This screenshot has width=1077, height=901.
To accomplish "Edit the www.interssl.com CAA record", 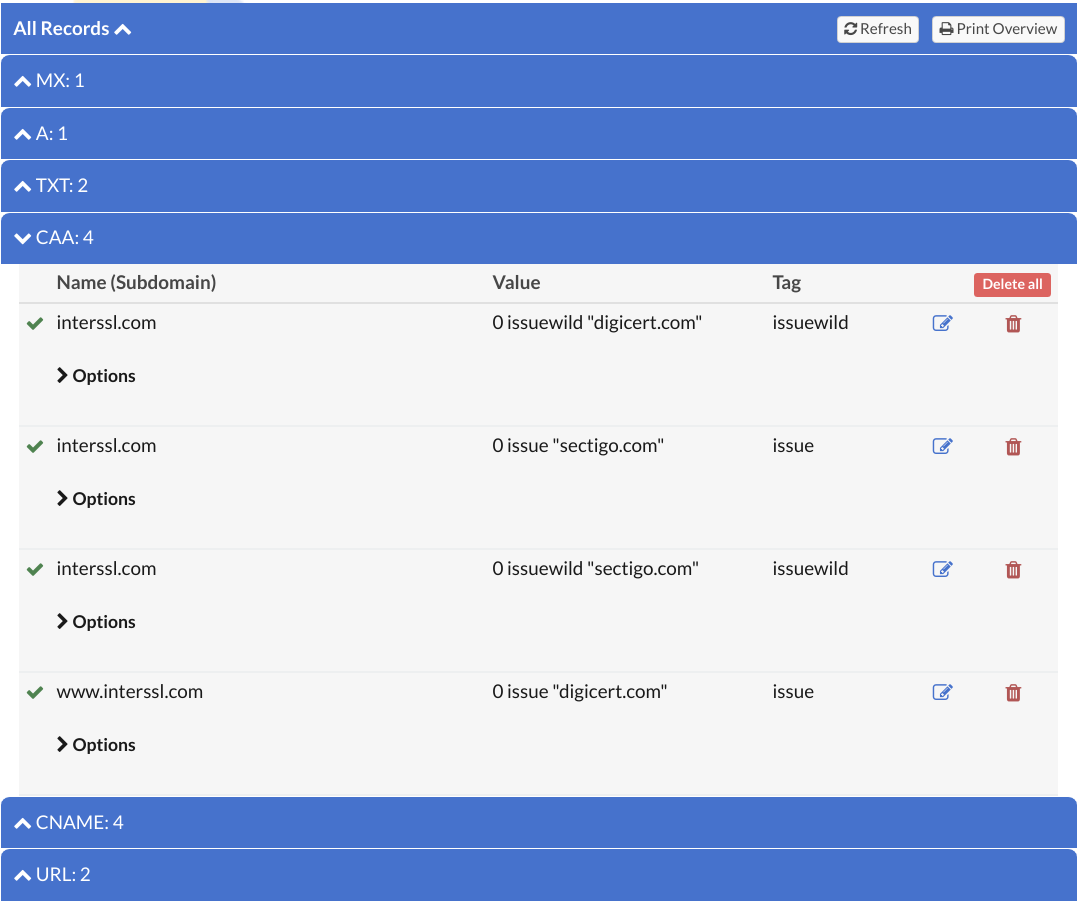I will [942, 692].
